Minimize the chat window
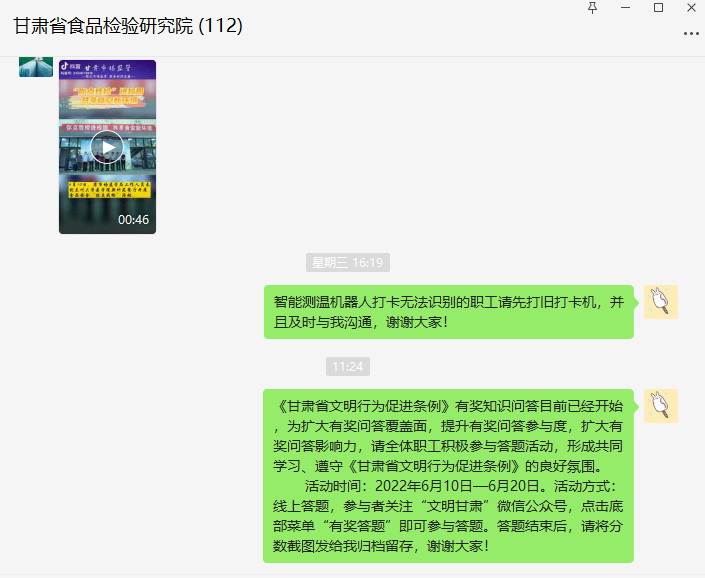Viewport: 705px width, 578px height. coord(625,8)
